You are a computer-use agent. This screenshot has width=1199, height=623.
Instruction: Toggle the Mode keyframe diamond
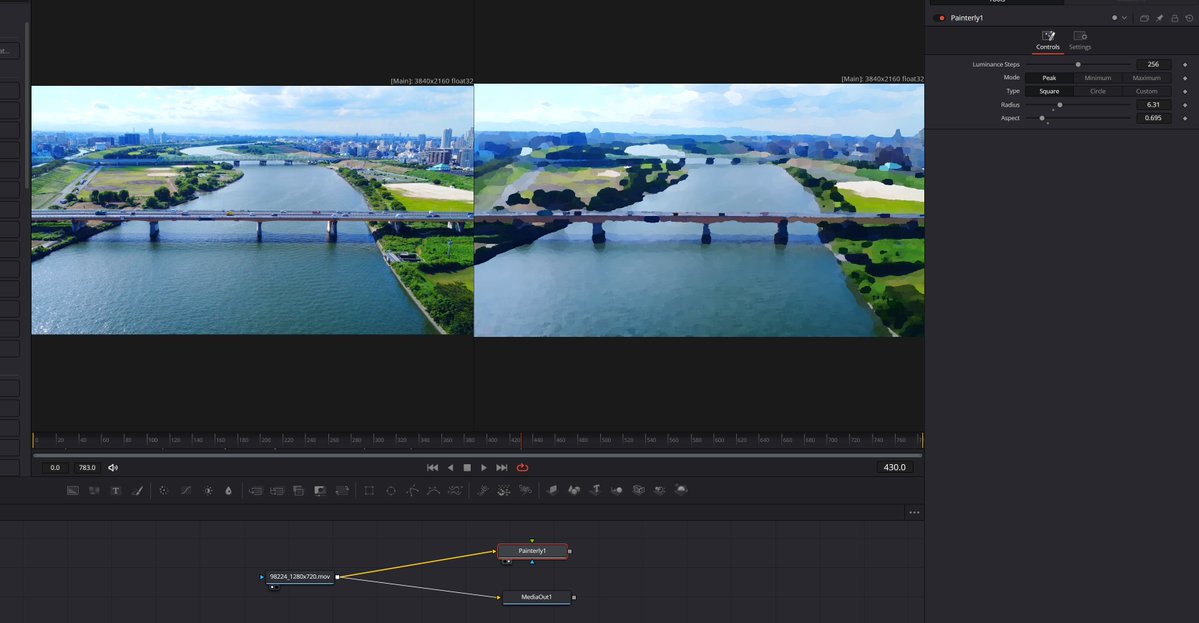pos(1185,78)
